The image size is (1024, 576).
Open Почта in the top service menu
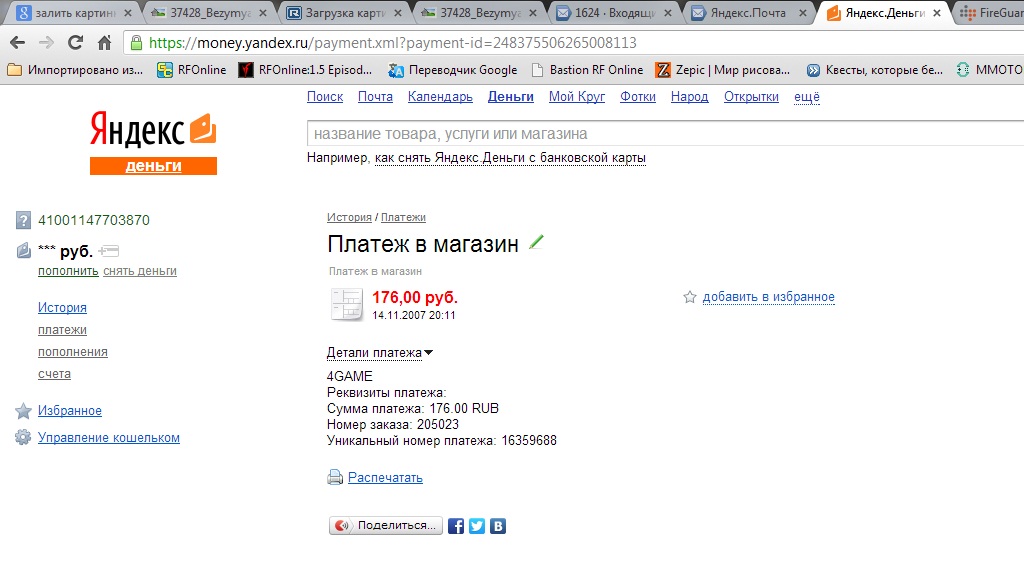coord(375,97)
